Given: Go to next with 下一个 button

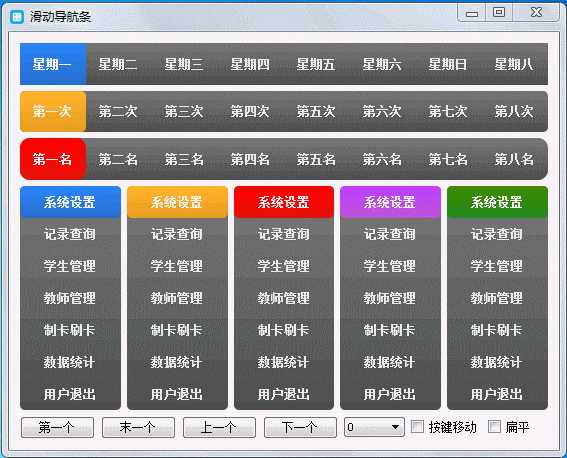Looking at the screenshot, I should click(300, 428).
